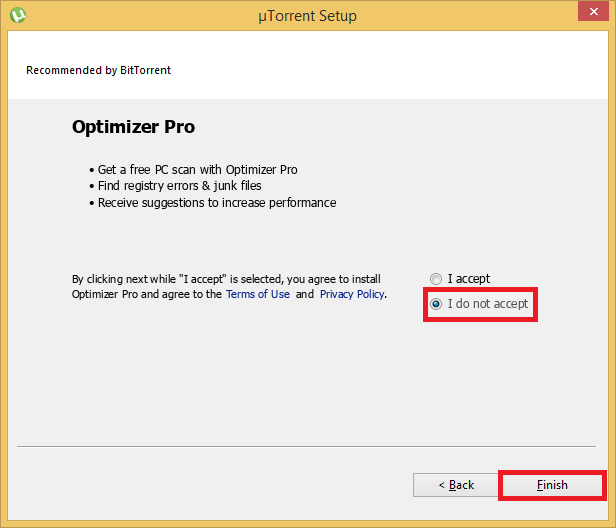
Task: Click the "Find registry errors & junk files" bullet
Action: coord(179,186)
